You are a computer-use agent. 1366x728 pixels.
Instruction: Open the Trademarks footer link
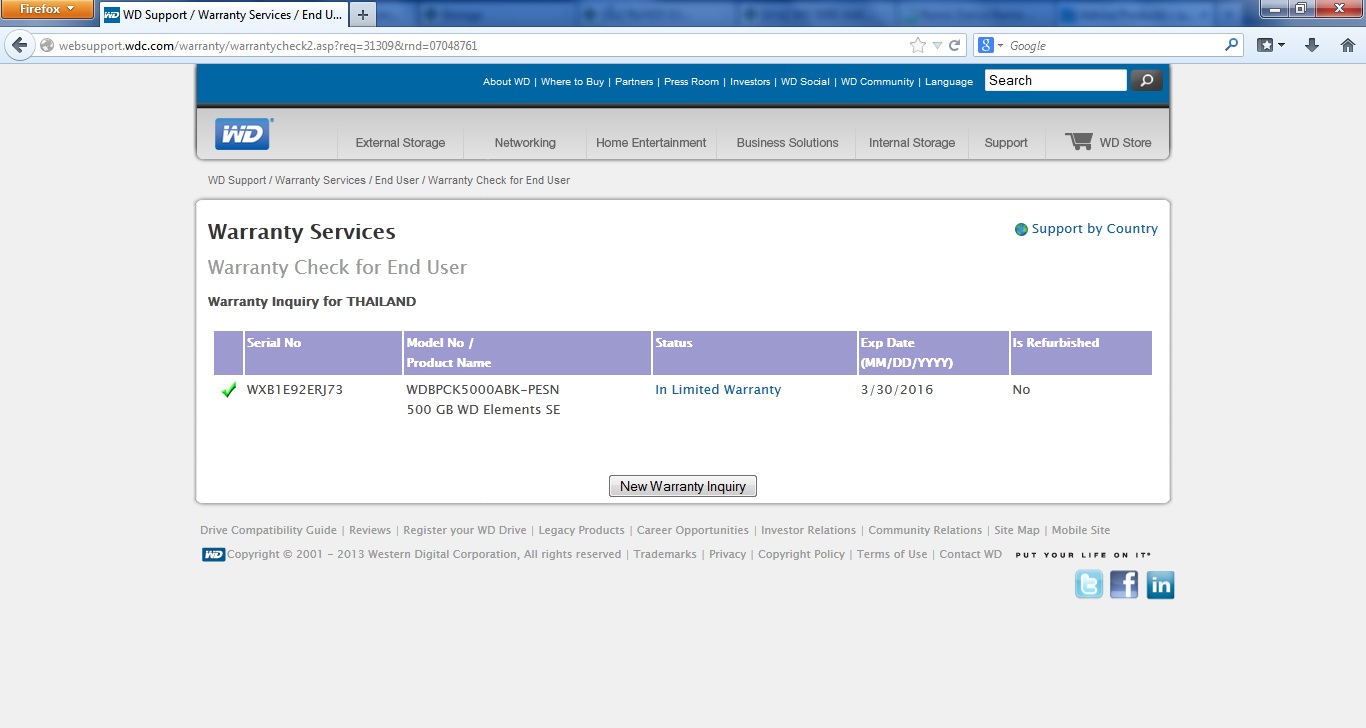[665, 554]
